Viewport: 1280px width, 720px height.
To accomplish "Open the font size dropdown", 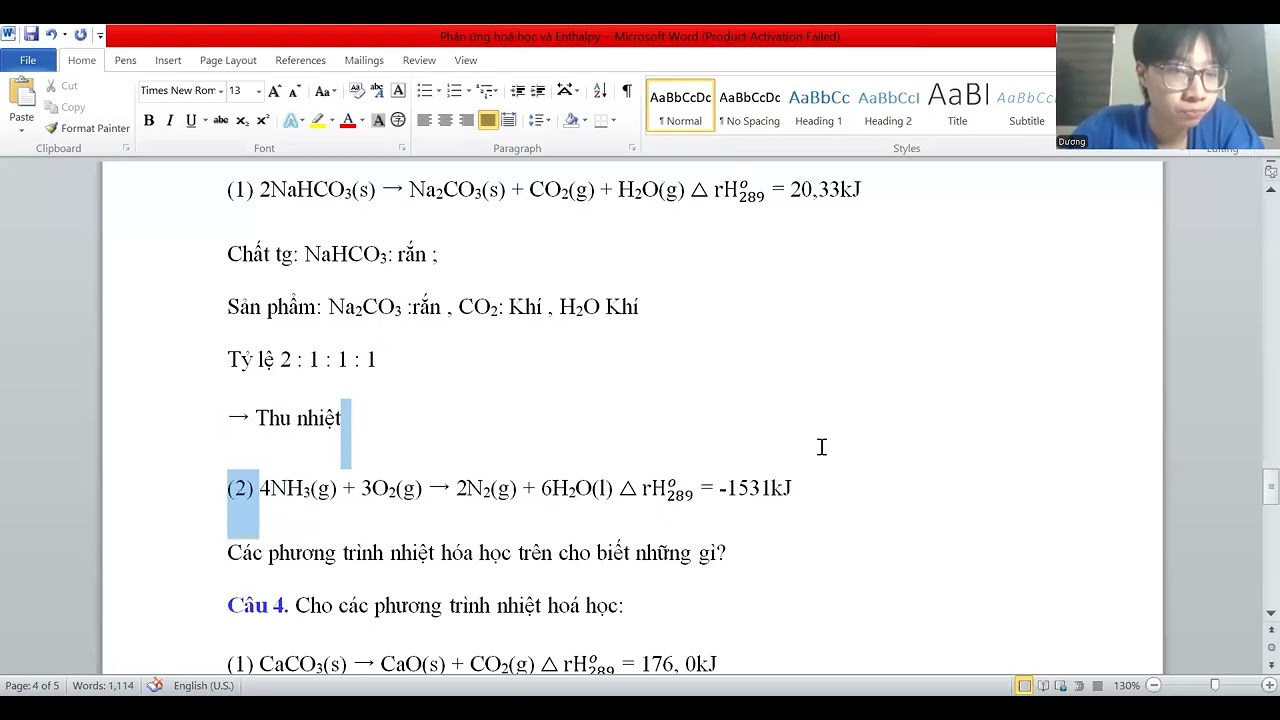I will 258,91.
